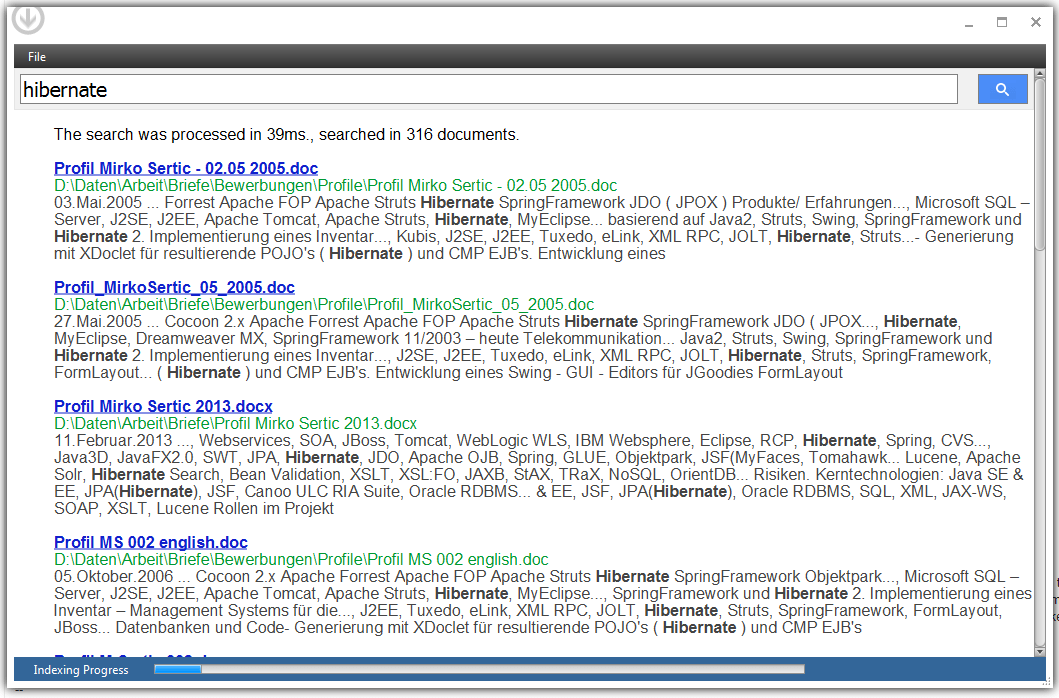
Task: Click the download-arrow app logo
Action: pos(28,18)
